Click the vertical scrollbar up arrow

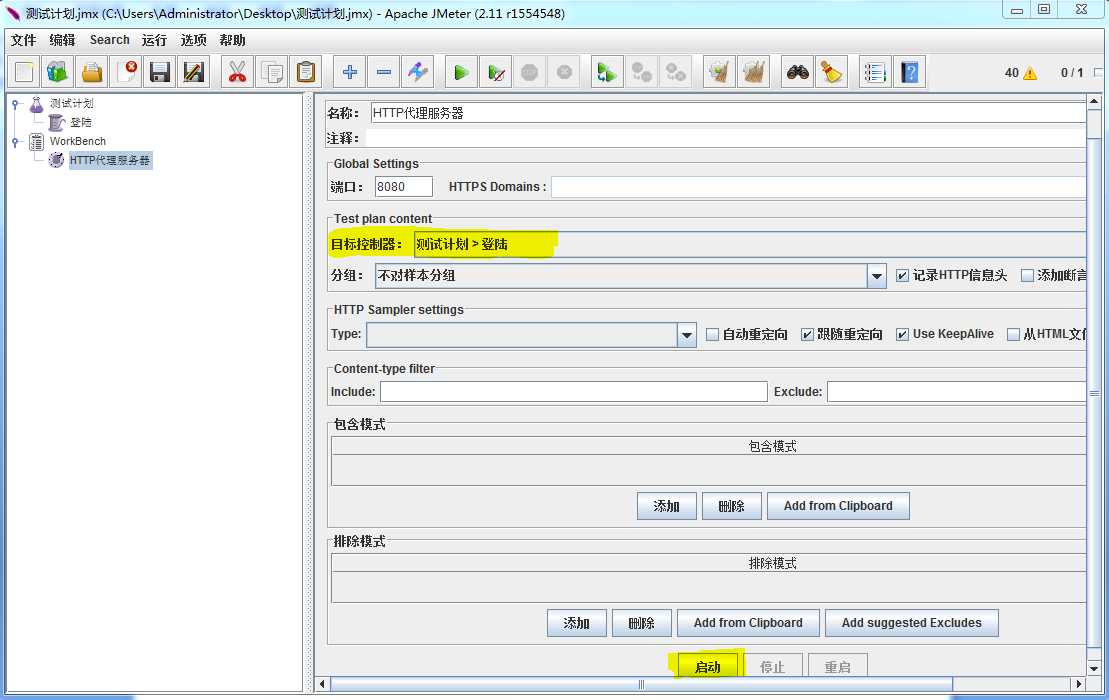[1093, 102]
